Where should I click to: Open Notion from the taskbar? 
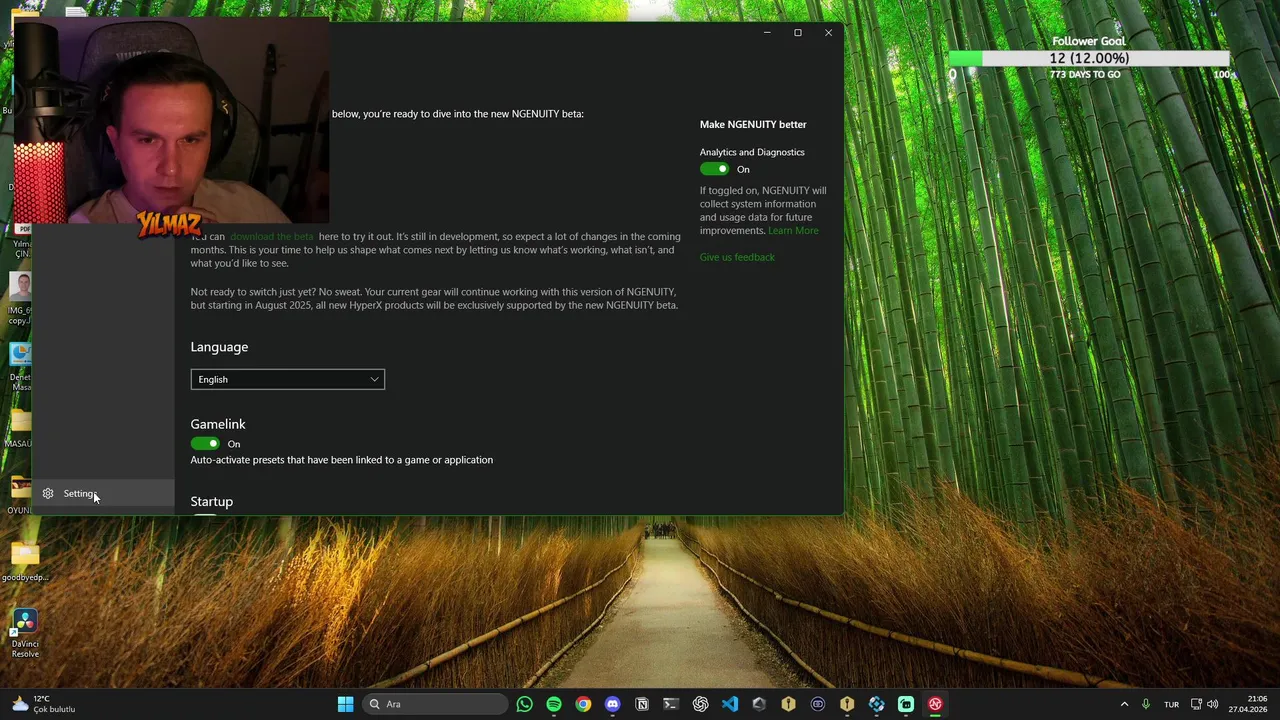[x=642, y=704]
